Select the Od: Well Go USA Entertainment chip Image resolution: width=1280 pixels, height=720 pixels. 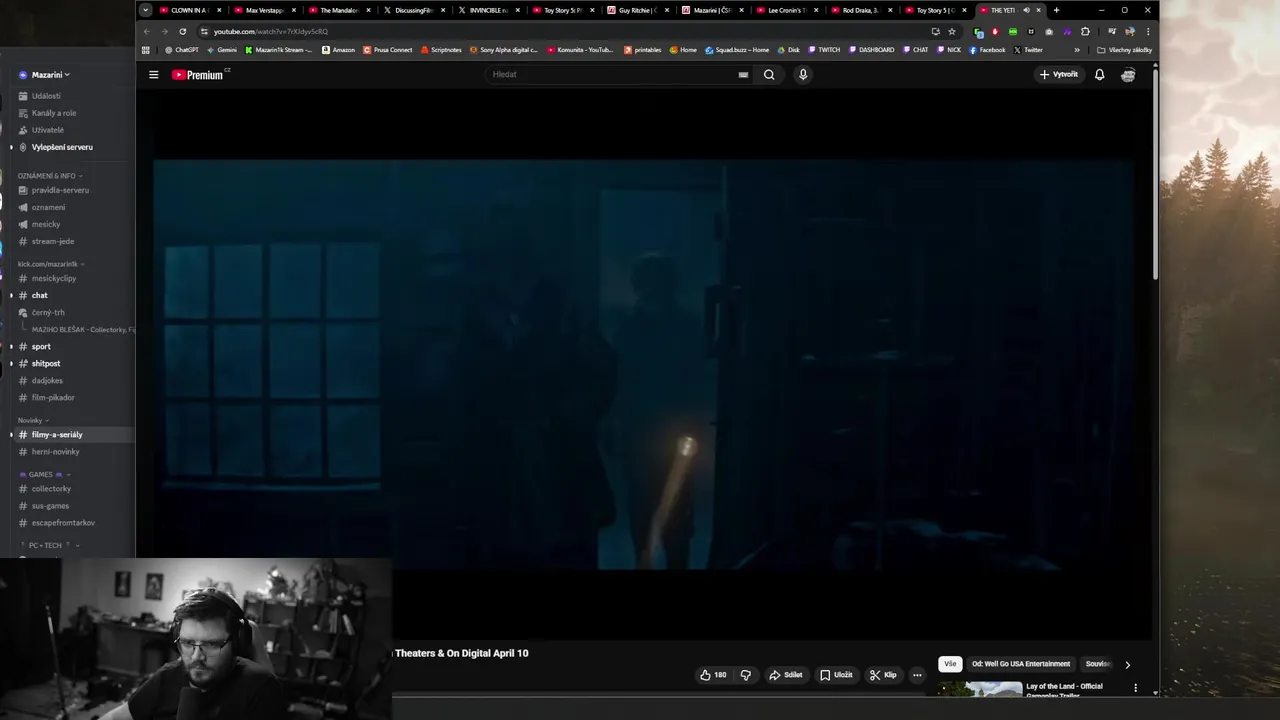1021,664
